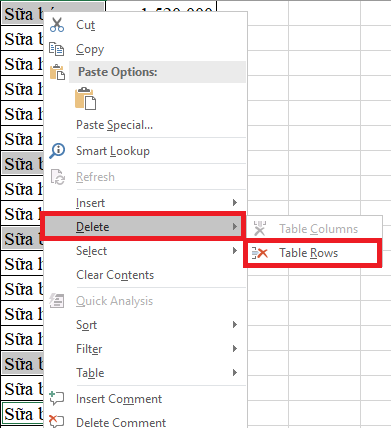The width and height of the screenshot is (392, 431).
Task: Click the Copy pages icon
Action: tap(57, 49)
